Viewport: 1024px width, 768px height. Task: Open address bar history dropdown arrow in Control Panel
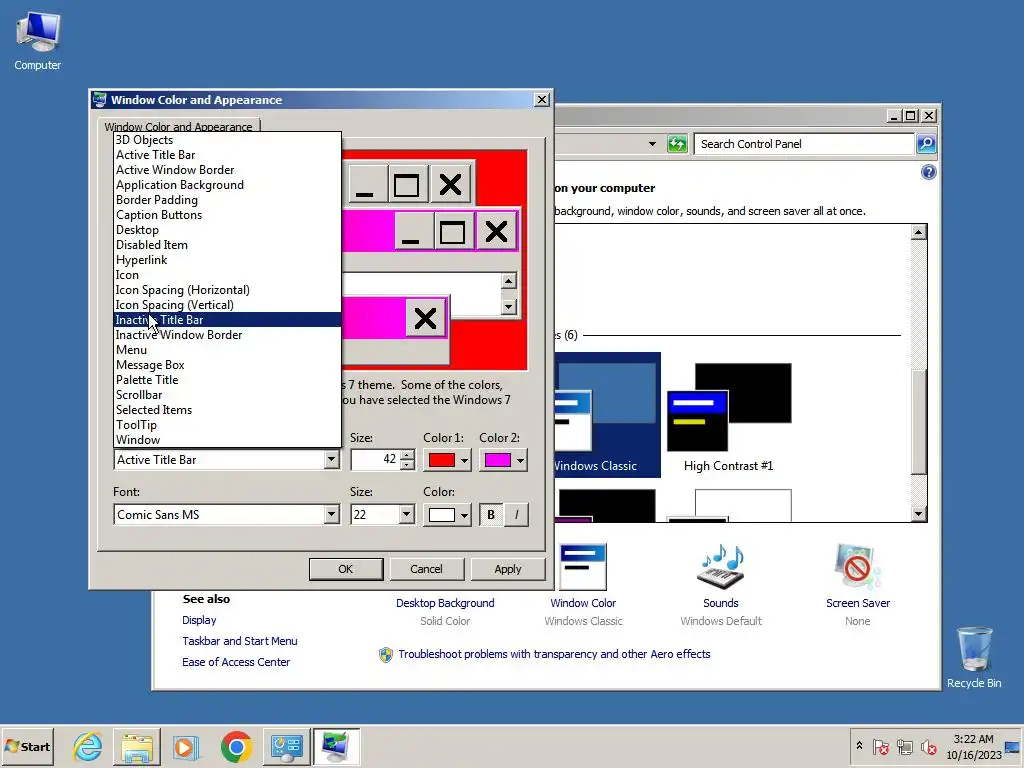point(652,144)
